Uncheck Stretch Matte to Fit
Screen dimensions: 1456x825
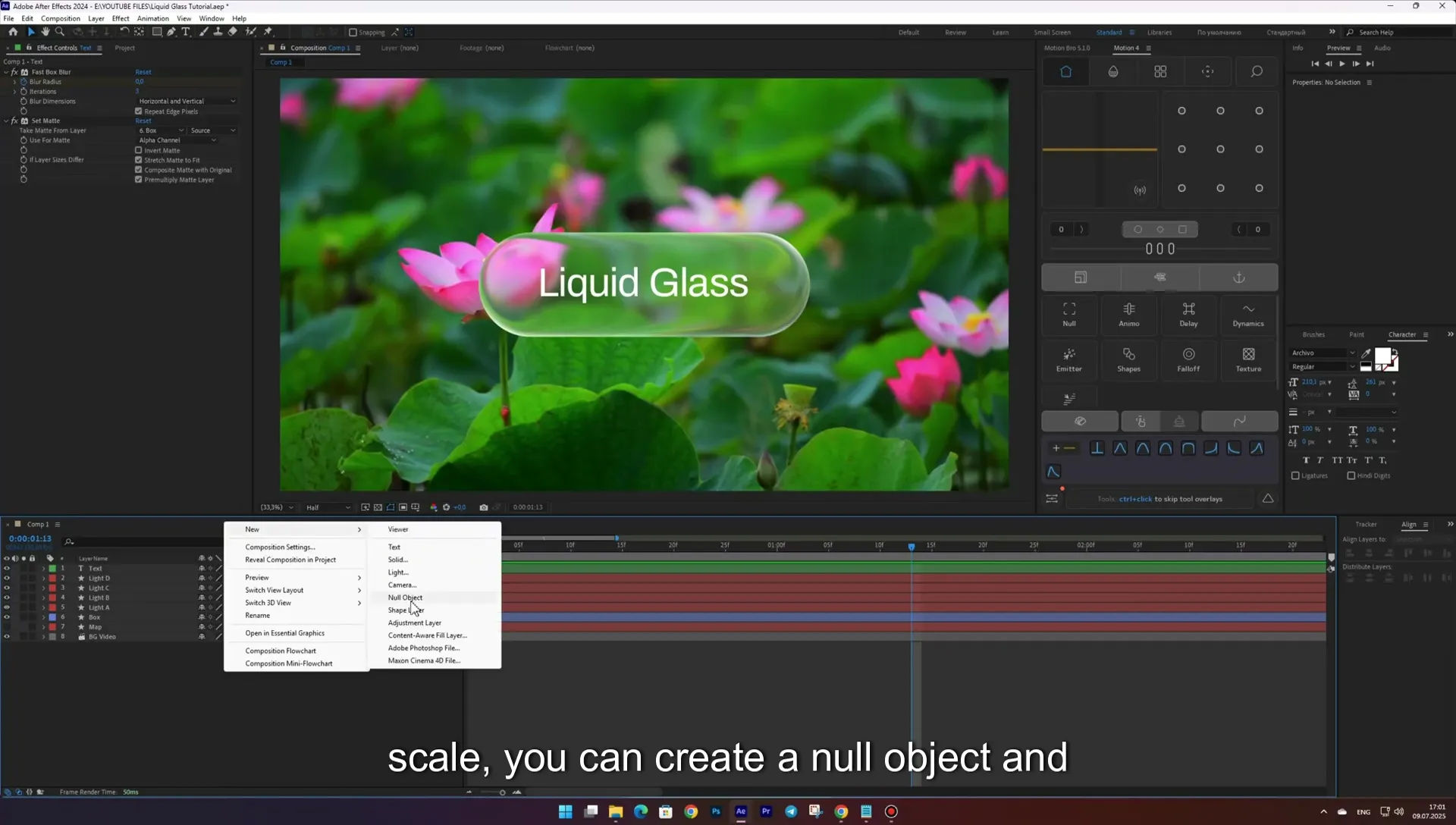139,160
